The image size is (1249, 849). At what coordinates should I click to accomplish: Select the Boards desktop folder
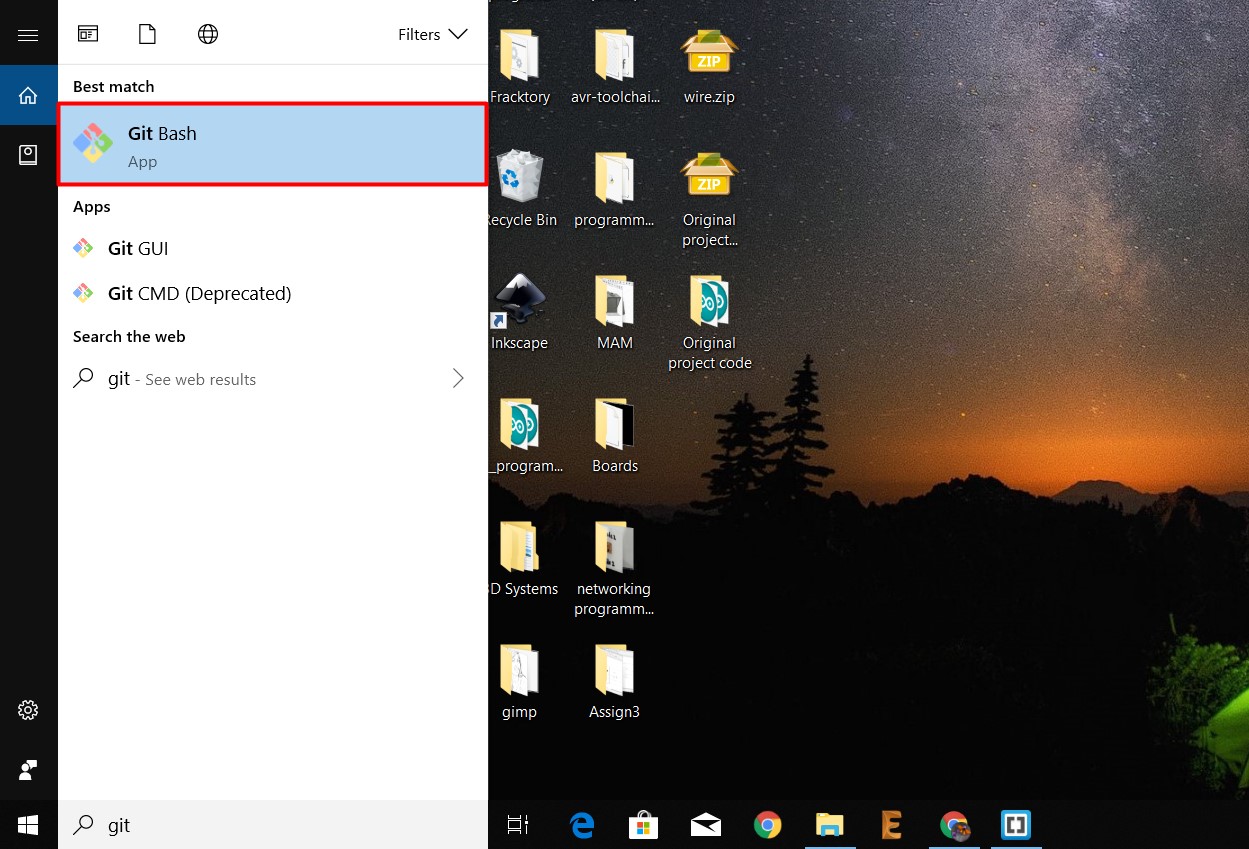[614, 435]
